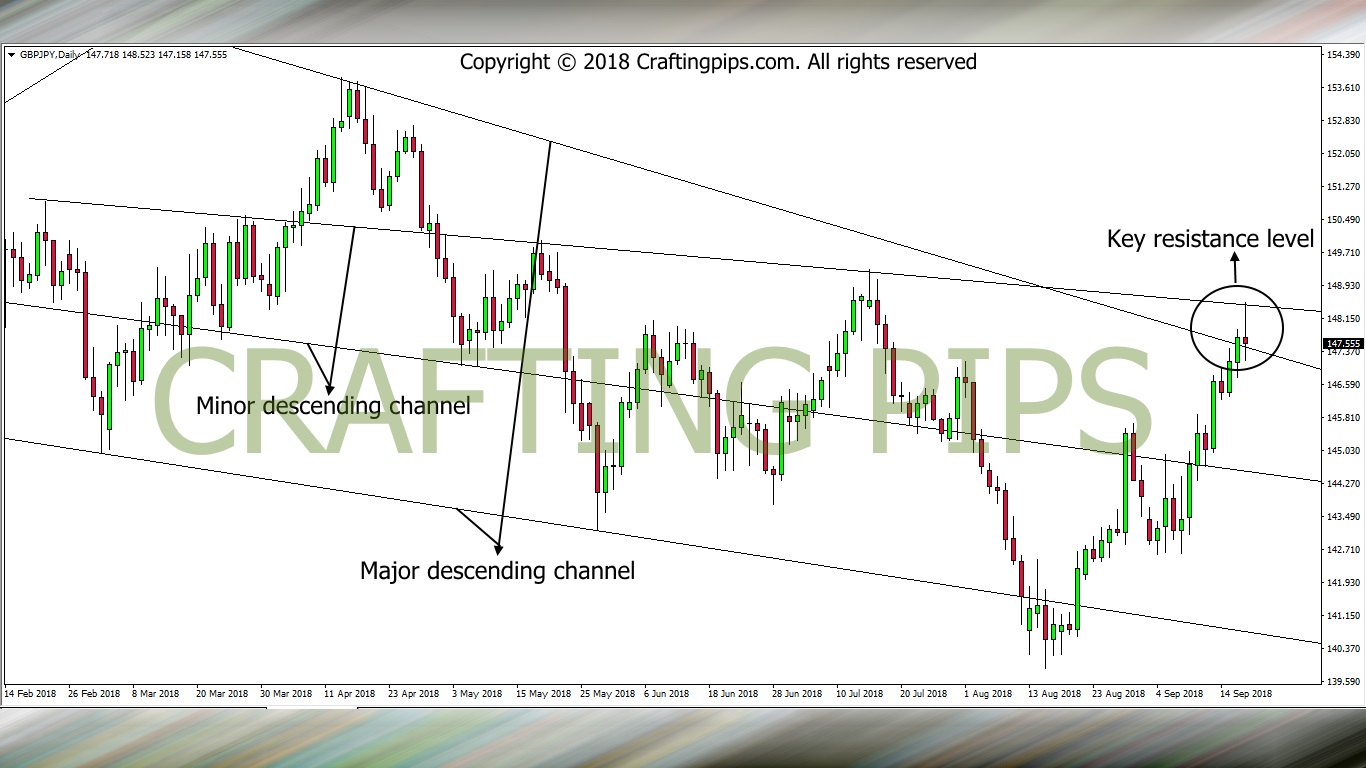Viewport: 1366px width, 768px height.
Task: Click the 14 Sep 2018 date label
Action: click(1247, 693)
